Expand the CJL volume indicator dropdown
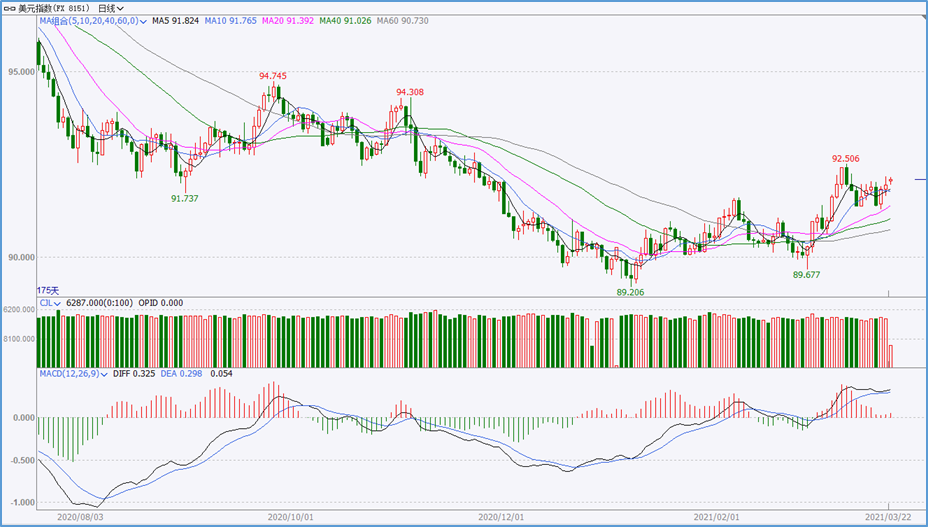The height and width of the screenshot is (527, 928). [x=58, y=302]
